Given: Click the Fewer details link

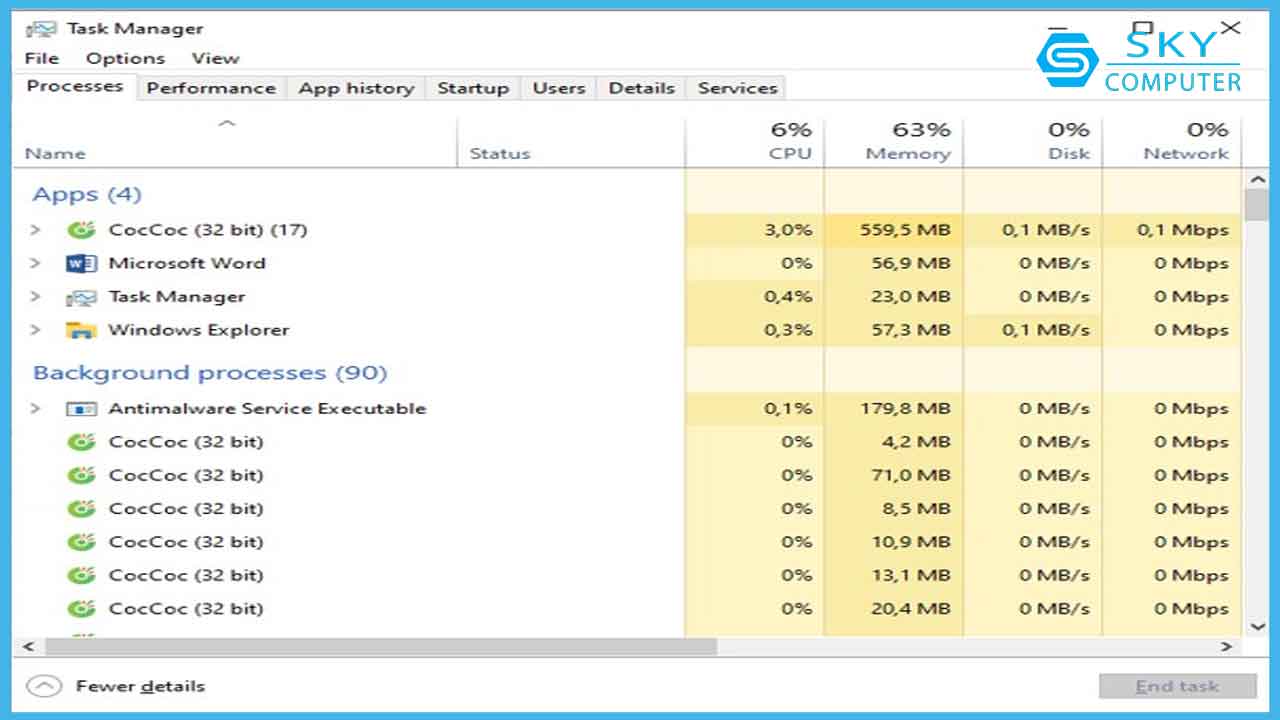Looking at the screenshot, I should coord(140,687).
